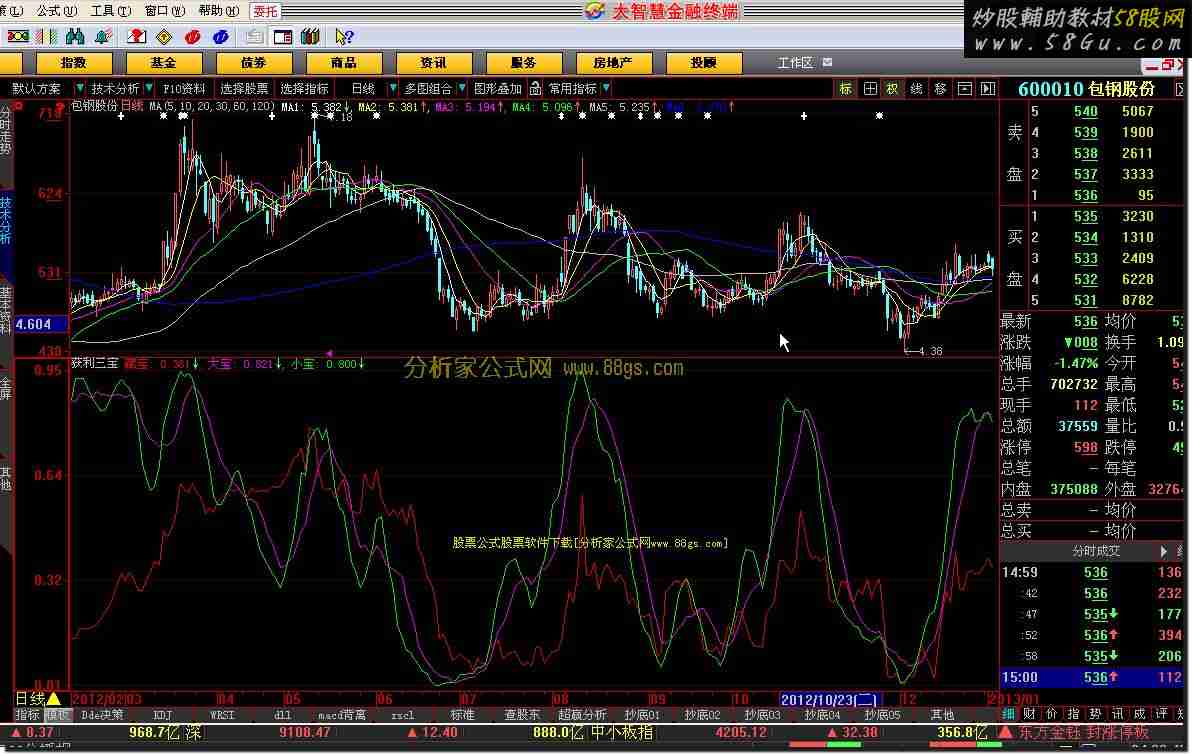
Task: Click the red round toolbar icon
Action: (x=192, y=36)
